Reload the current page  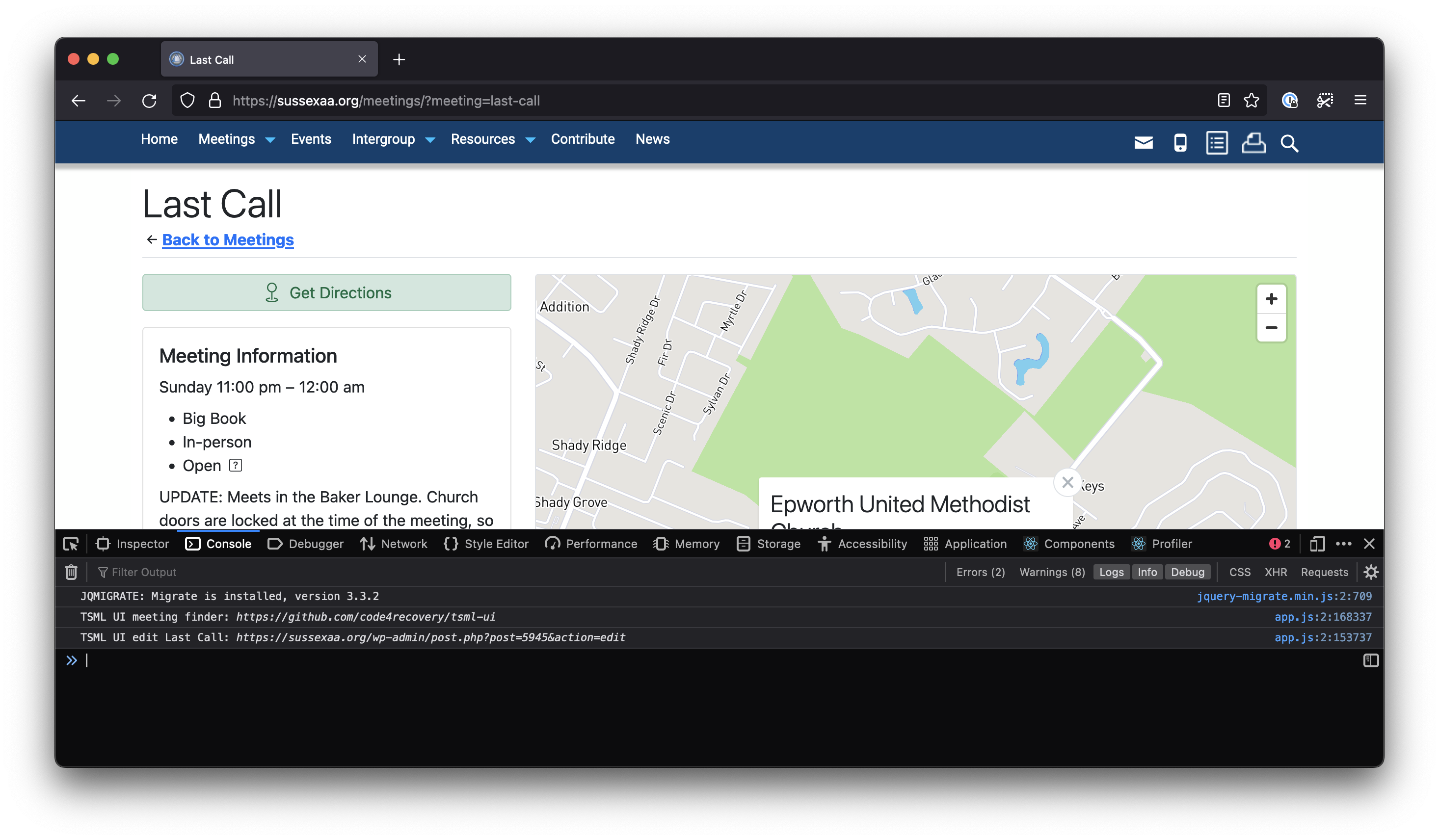point(150,101)
